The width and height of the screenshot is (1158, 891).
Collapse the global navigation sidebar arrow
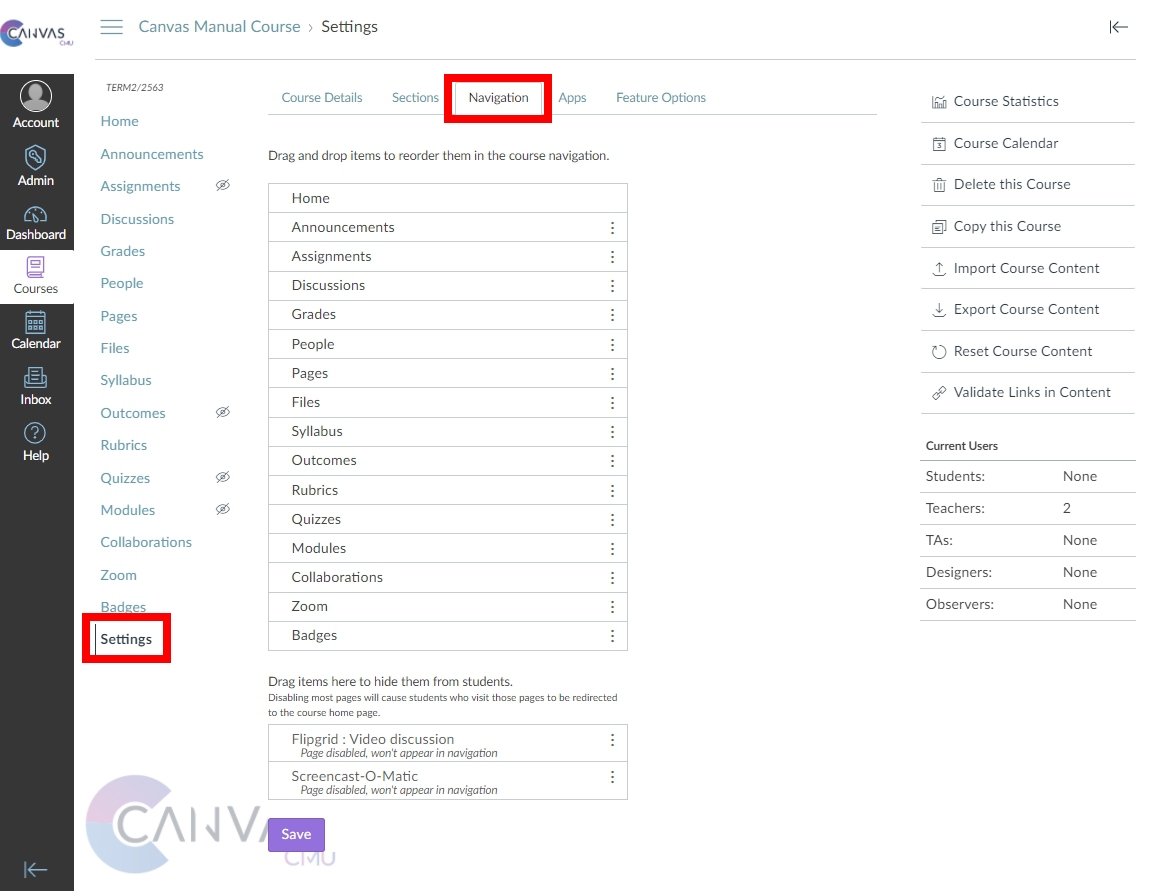[x=36, y=869]
